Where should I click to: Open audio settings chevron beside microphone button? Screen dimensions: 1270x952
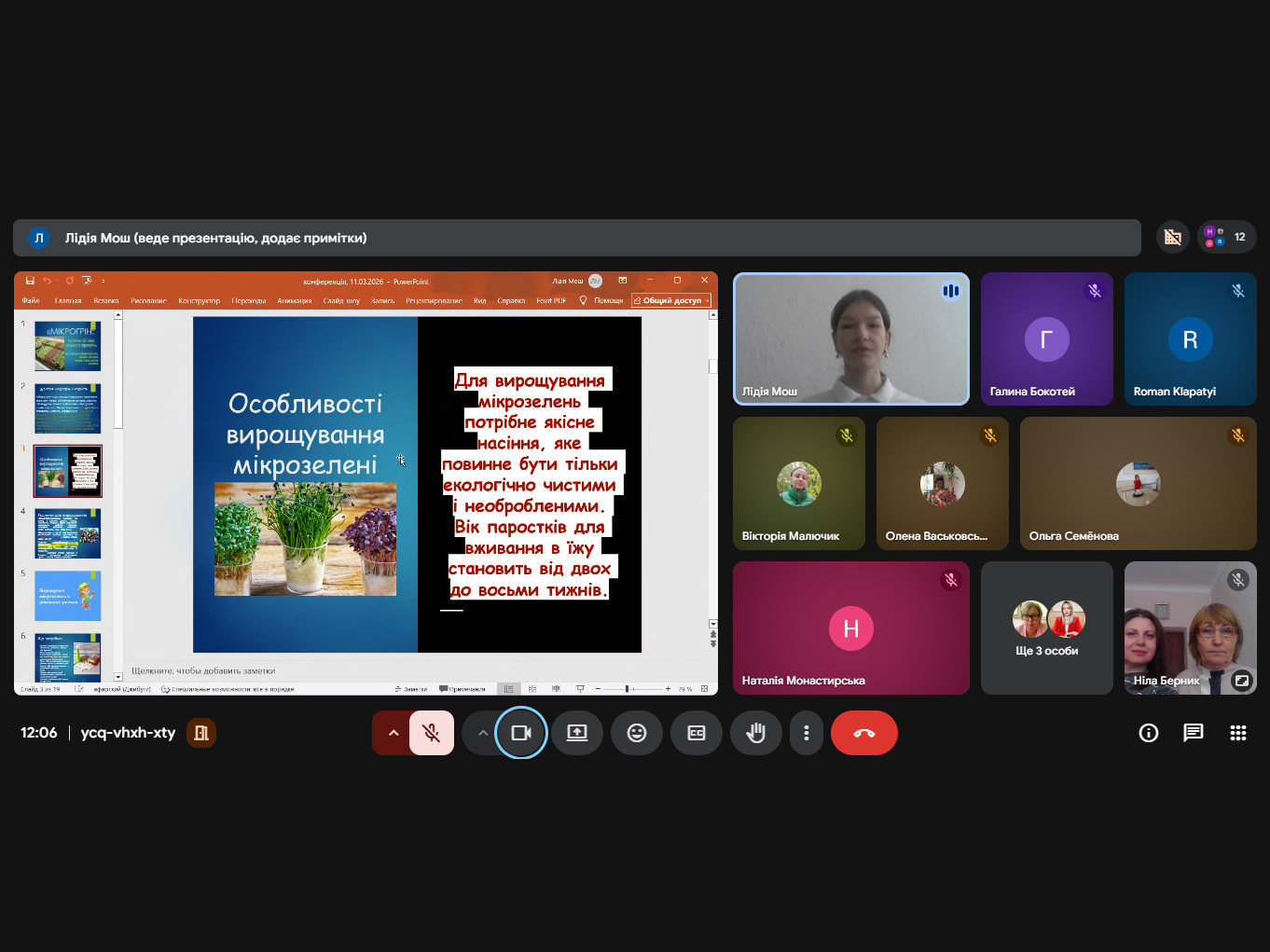(x=393, y=733)
